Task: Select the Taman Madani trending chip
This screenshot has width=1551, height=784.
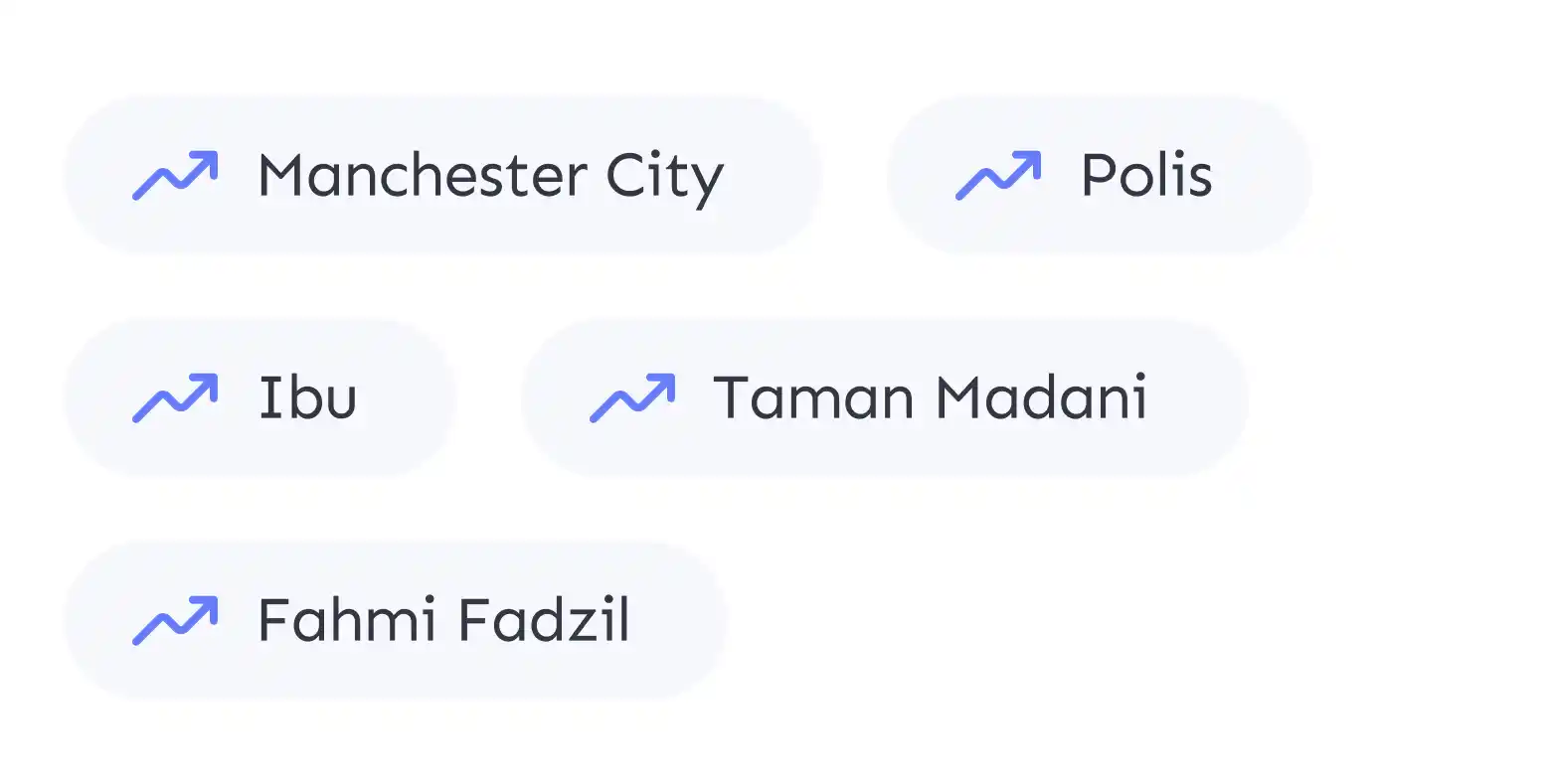Action: [x=885, y=398]
